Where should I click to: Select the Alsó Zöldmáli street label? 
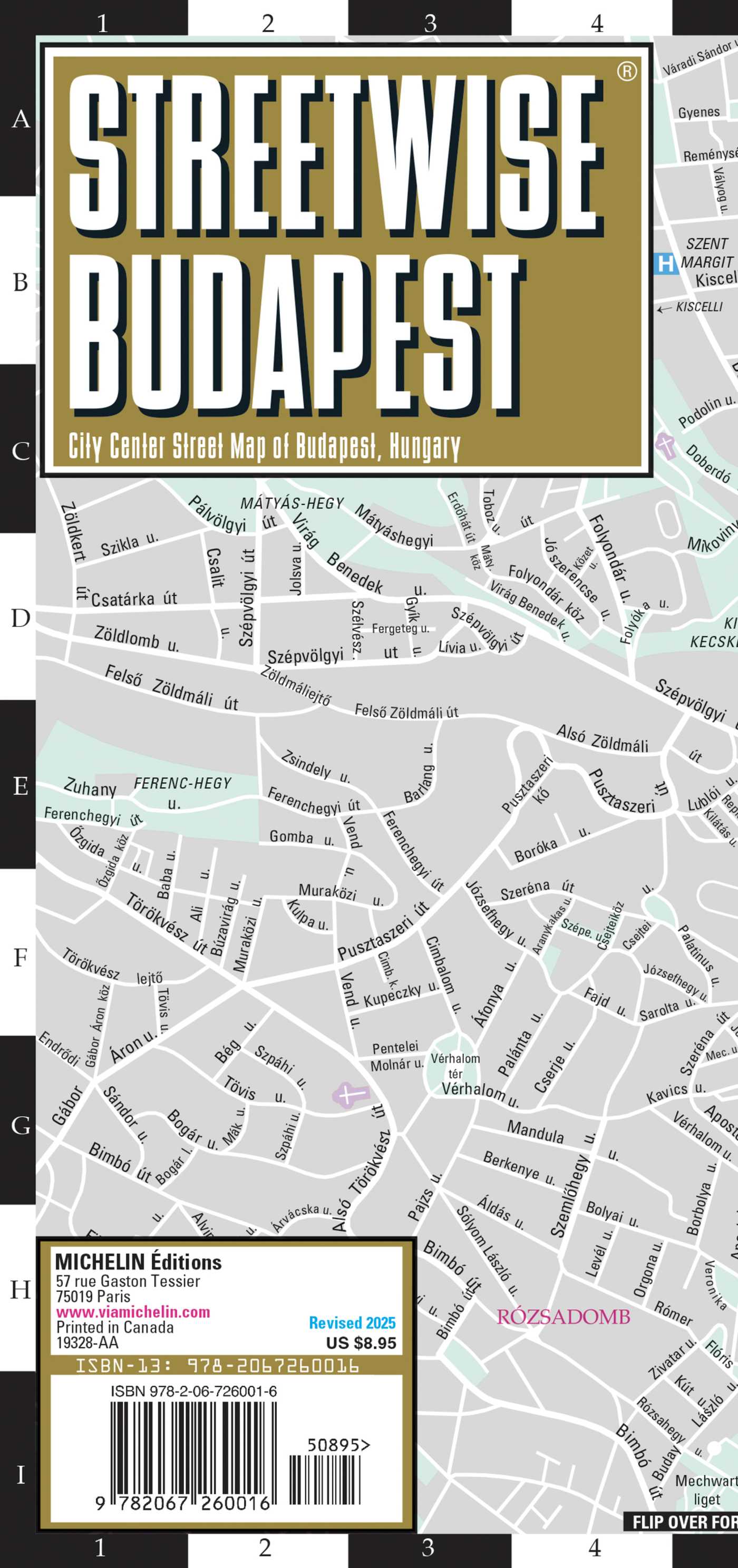[602, 739]
